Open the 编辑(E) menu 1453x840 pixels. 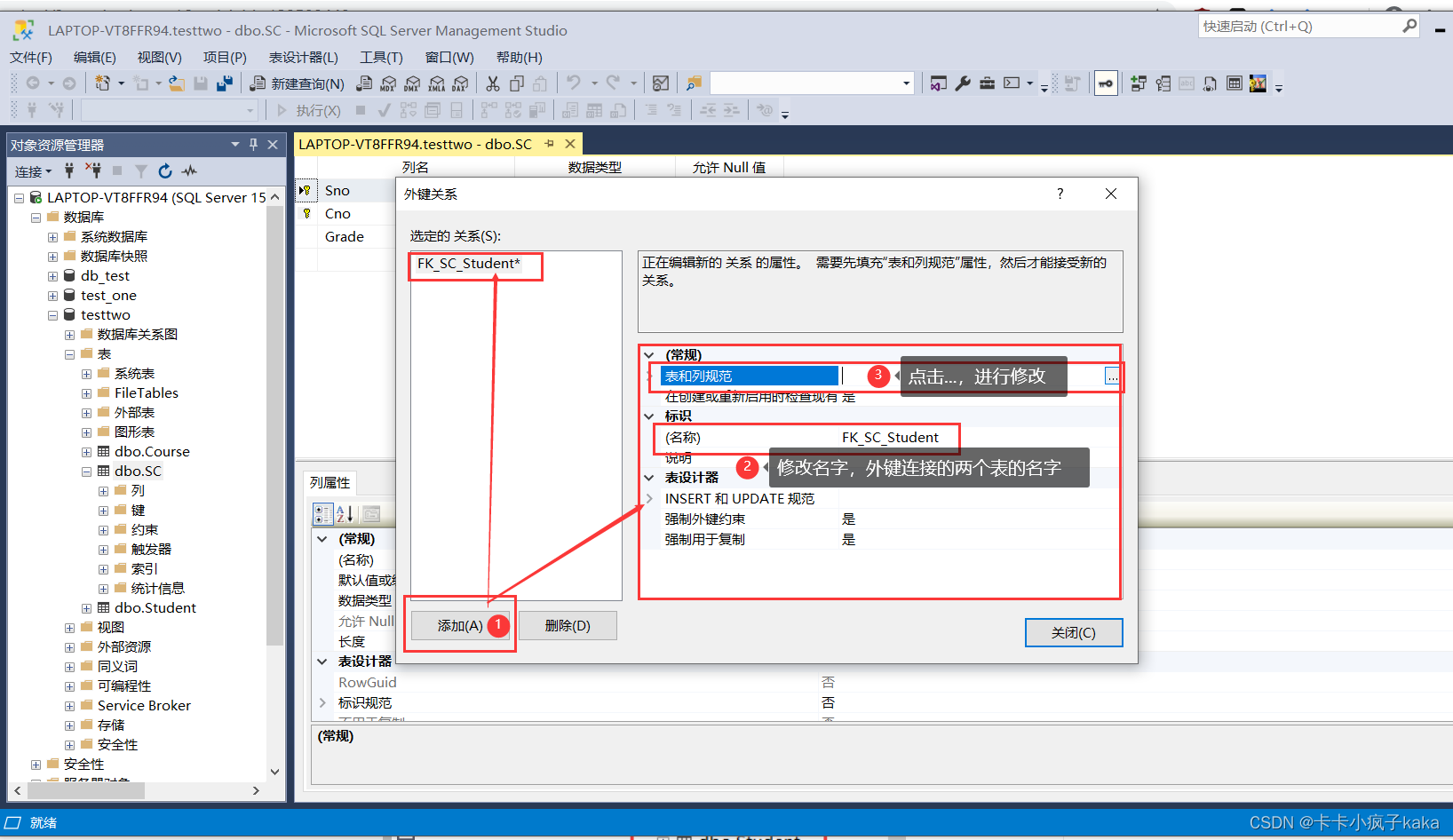click(x=95, y=57)
